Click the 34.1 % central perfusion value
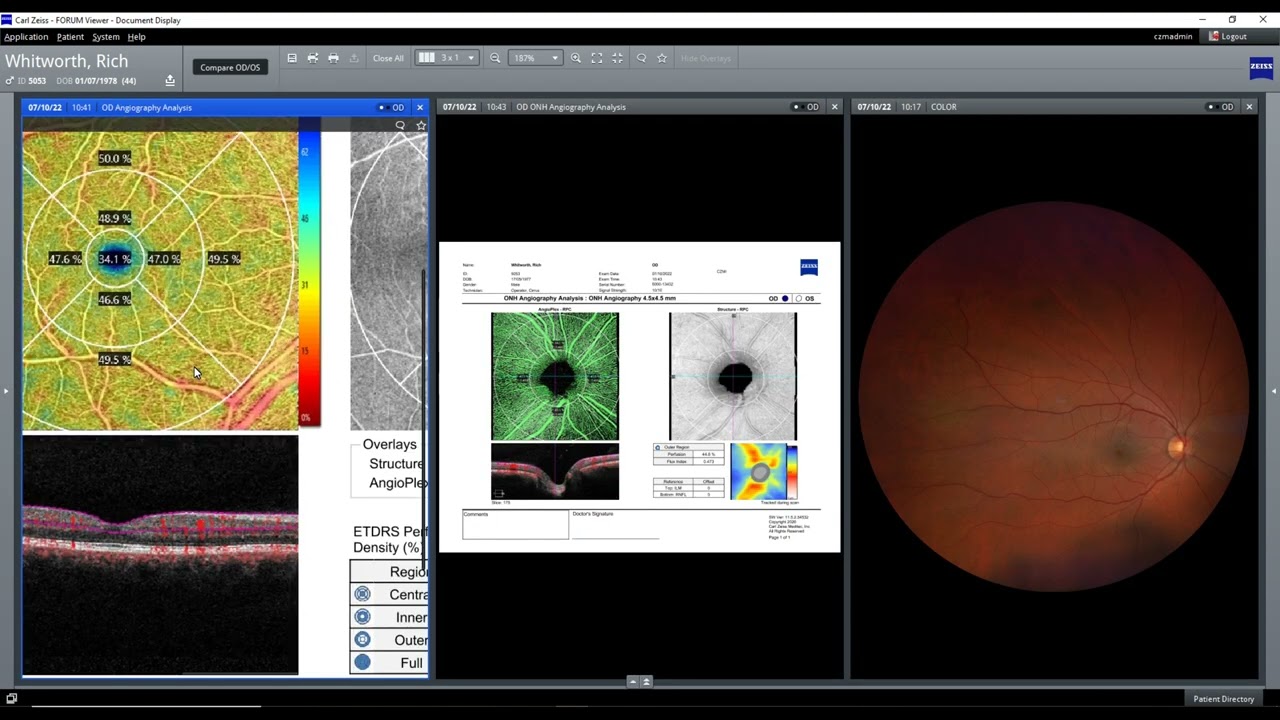 (115, 259)
